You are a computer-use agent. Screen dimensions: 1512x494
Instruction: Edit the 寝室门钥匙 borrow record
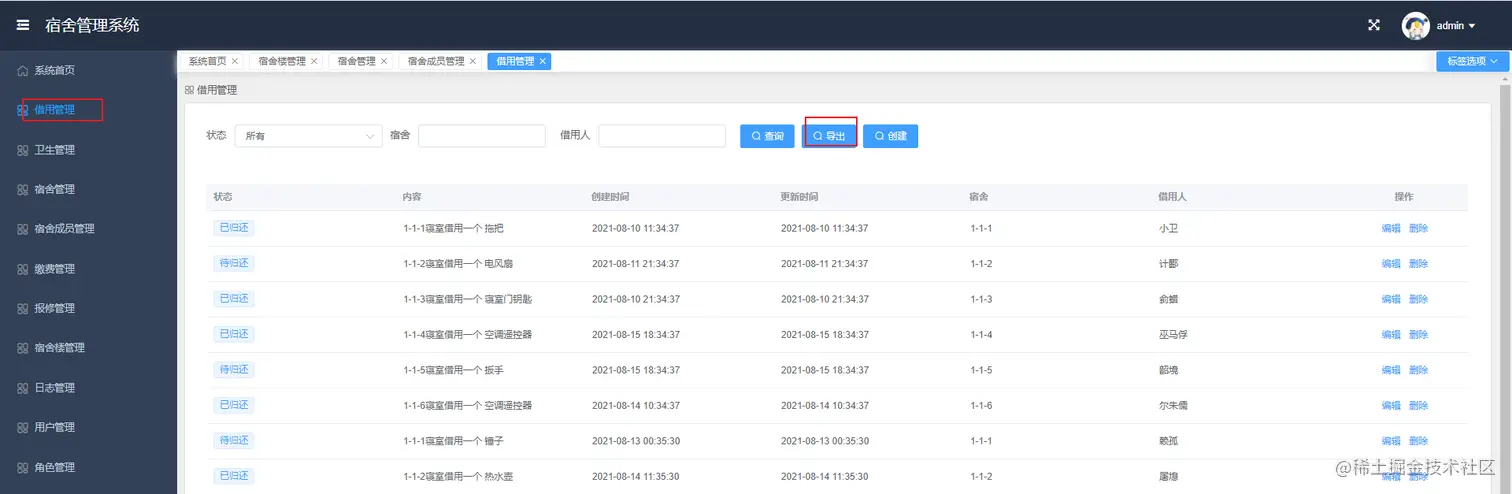pyautogui.click(x=1391, y=300)
